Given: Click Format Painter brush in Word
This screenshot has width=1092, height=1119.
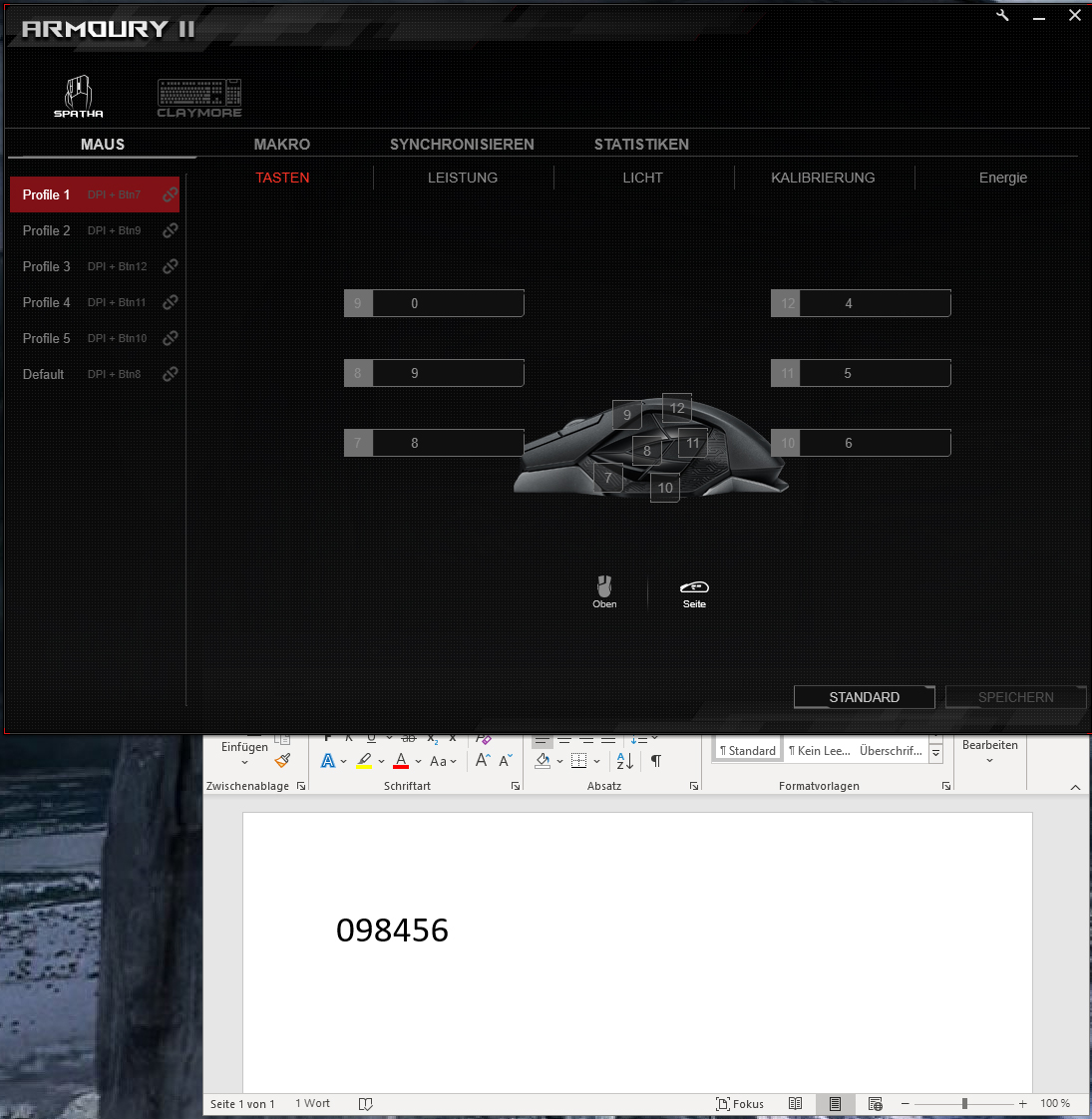Looking at the screenshot, I should click(282, 760).
